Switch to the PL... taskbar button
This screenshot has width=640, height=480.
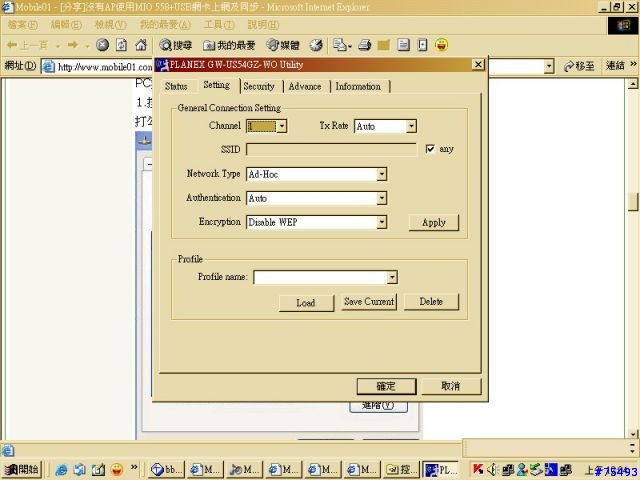(440, 470)
